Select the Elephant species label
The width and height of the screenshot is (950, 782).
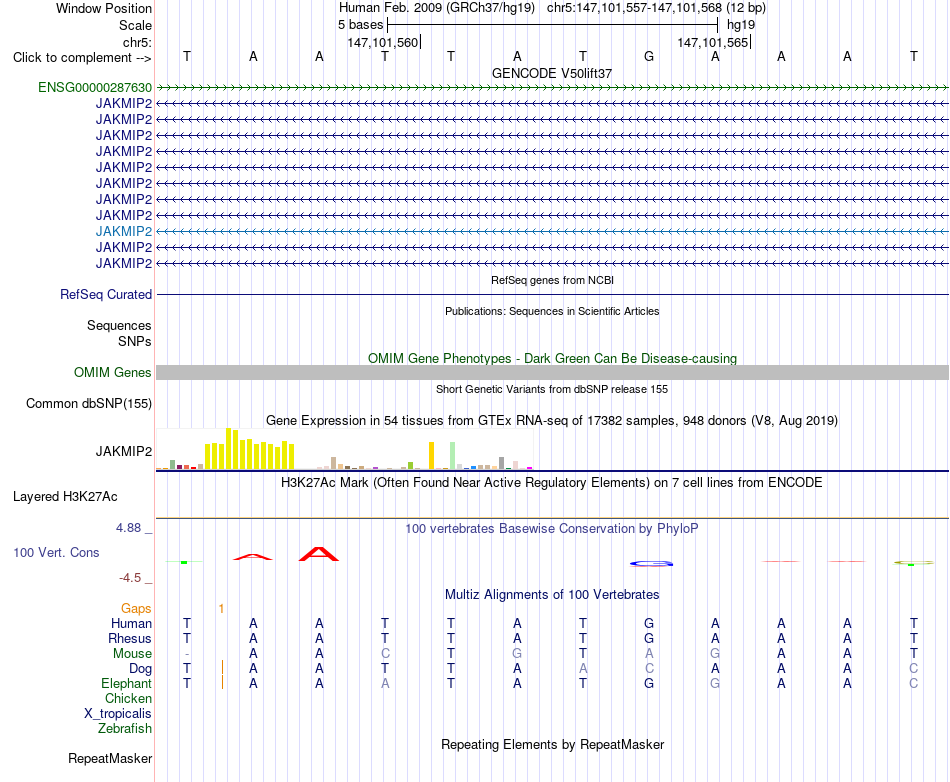127,683
